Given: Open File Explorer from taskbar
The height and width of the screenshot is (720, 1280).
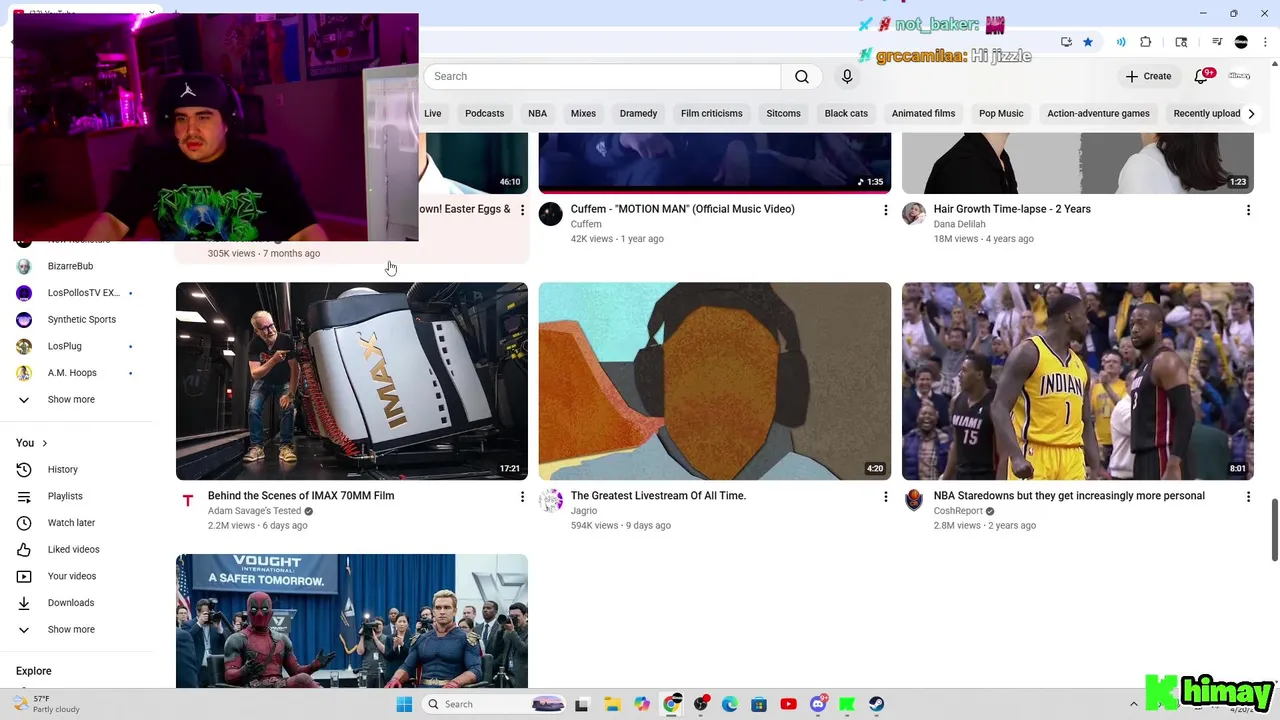Looking at the screenshot, I should click(612, 704).
